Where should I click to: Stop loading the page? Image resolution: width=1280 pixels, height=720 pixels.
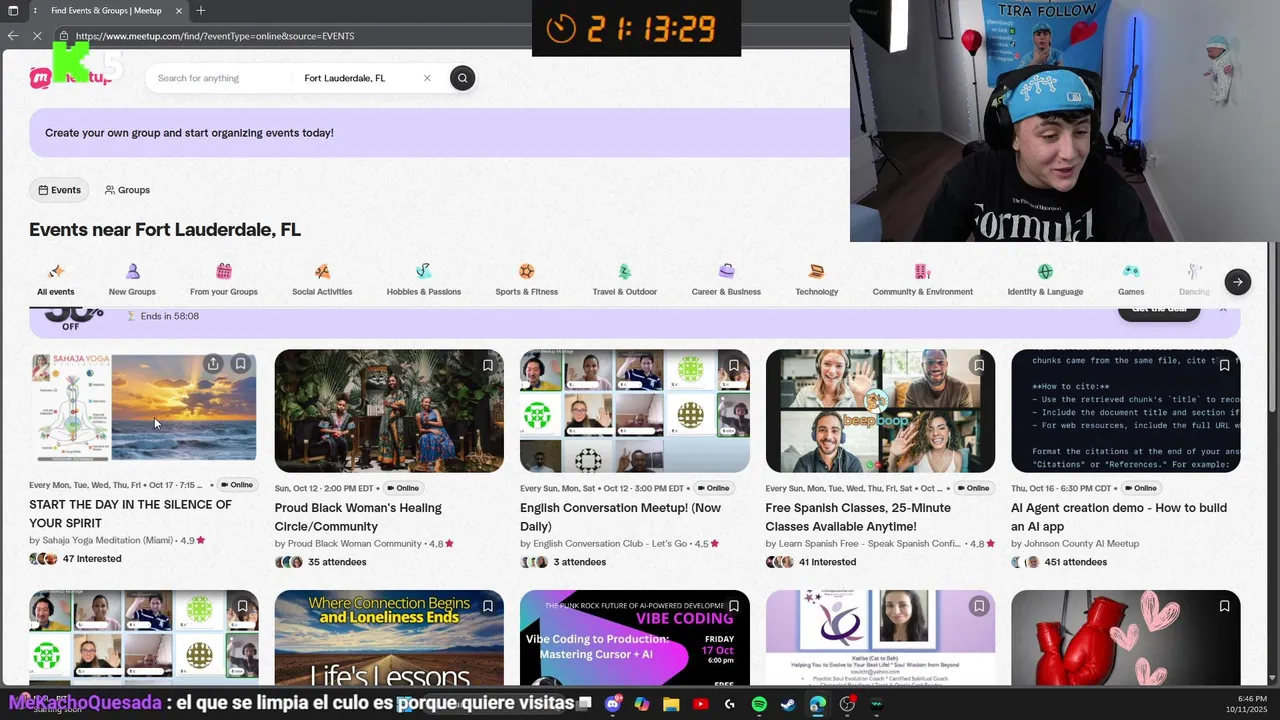click(x=37, y=36)
